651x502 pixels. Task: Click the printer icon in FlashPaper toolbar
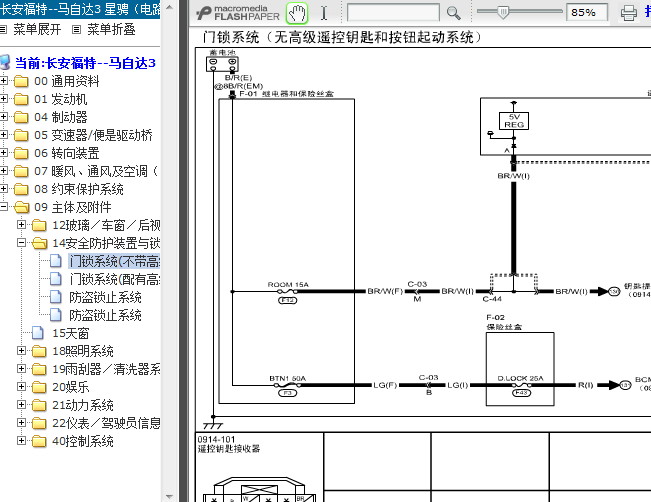(628, 13)
